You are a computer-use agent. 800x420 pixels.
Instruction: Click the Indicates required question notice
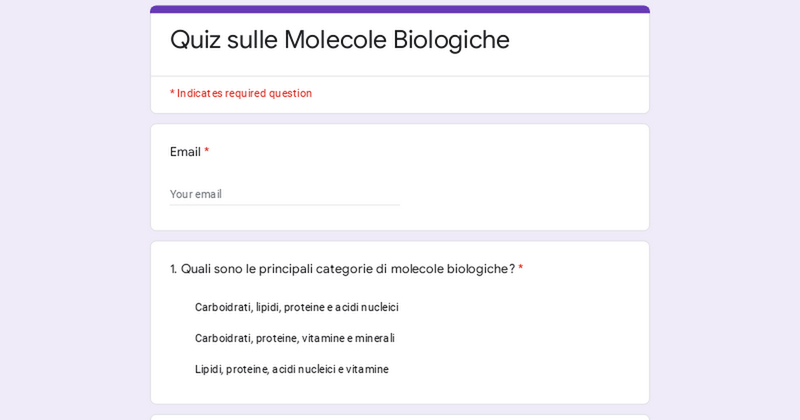[x=241, y=93]
